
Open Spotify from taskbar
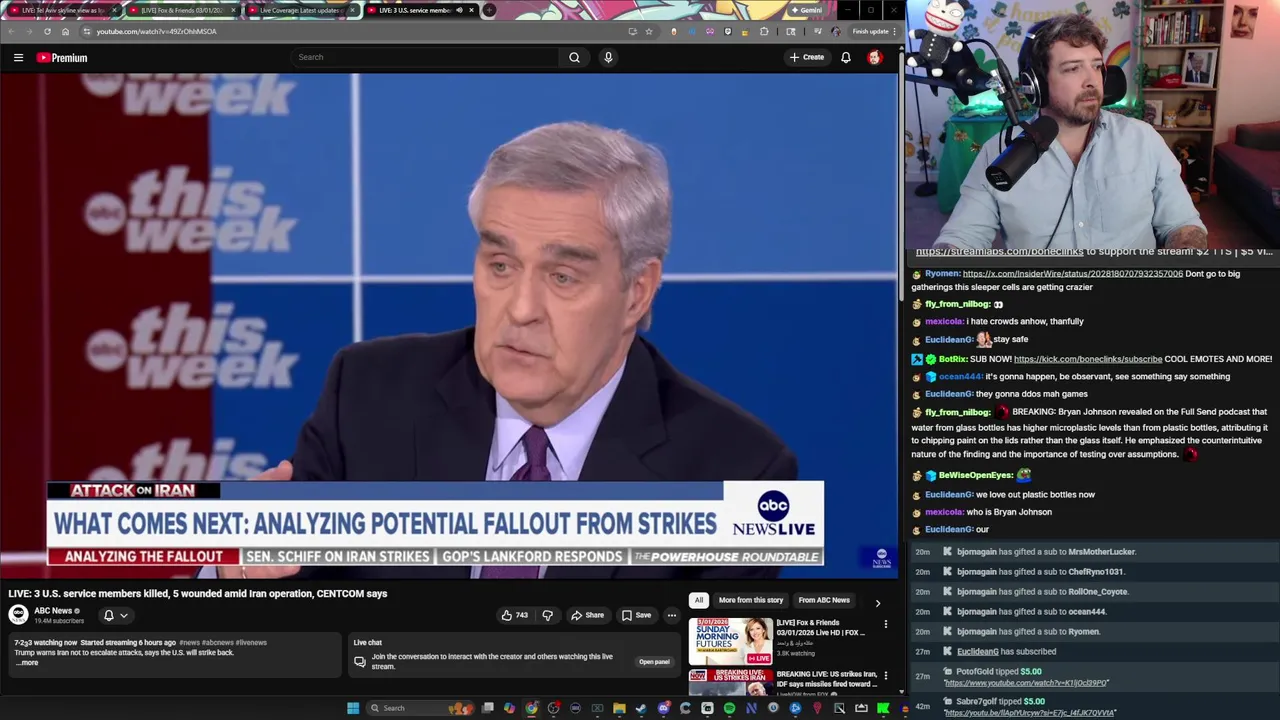(729, 708)
